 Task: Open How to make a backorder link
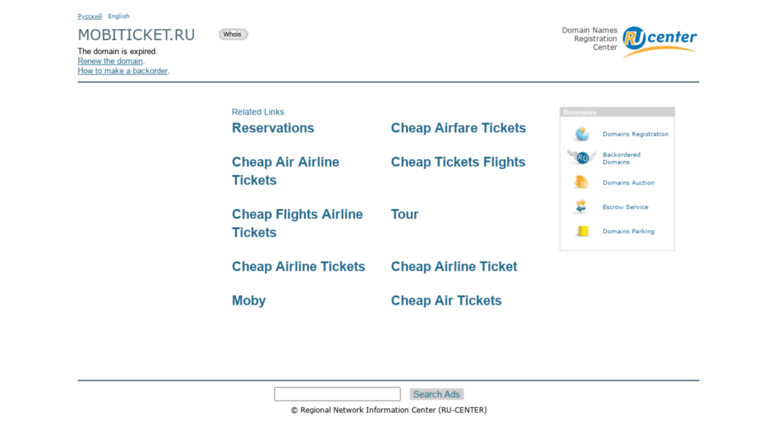pyautogui.click(x=122, y=71)
